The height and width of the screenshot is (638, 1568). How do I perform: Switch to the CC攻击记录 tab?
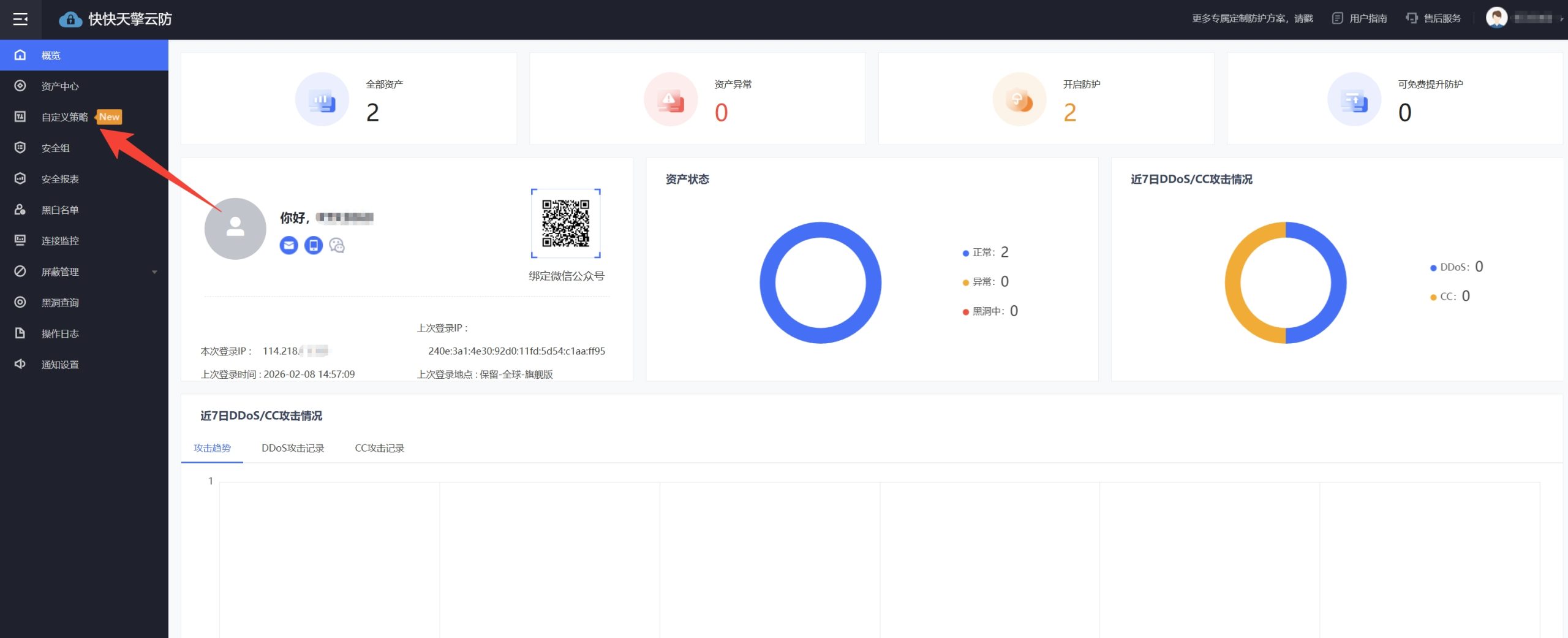coord(380,448)
